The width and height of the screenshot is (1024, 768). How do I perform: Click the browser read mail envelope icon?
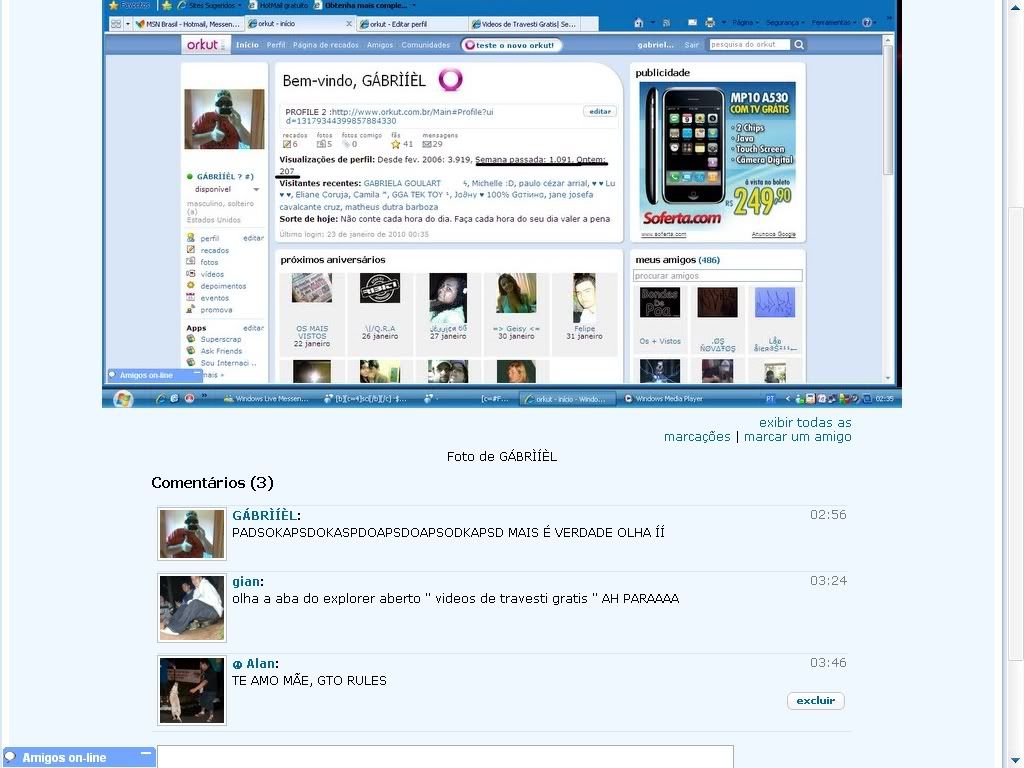click(692, 23)
